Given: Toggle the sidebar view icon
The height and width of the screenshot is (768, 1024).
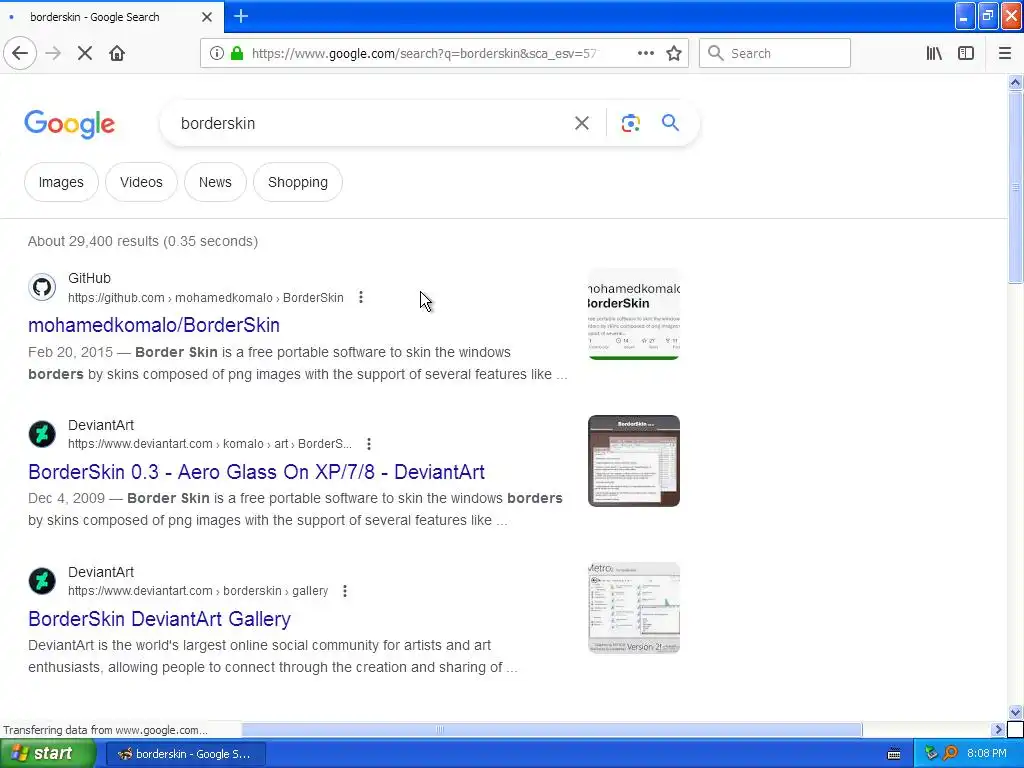Looking at the screenshot, I should [966, 54].
